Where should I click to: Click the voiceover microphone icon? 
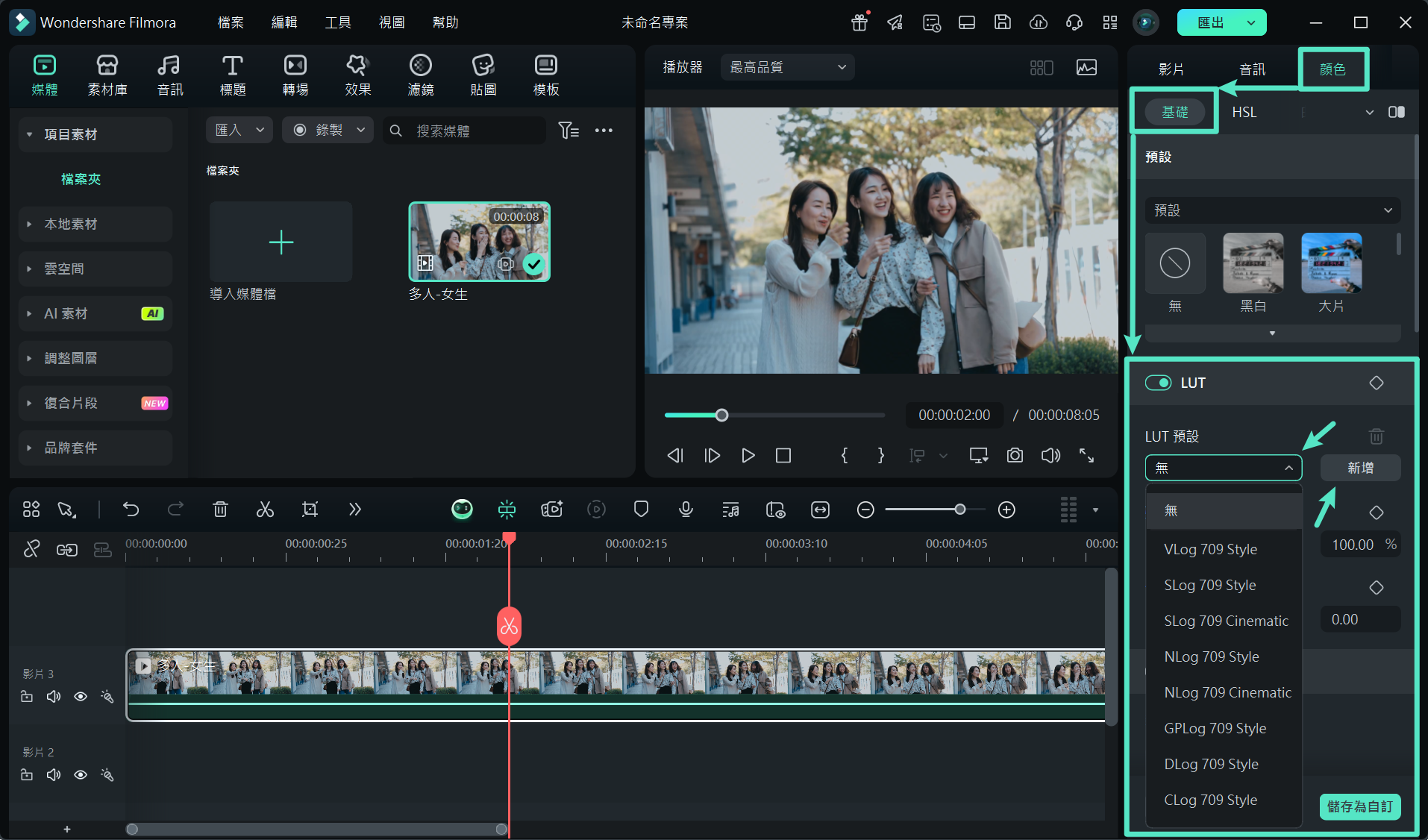pyautogui.click(x=686, y=510)
